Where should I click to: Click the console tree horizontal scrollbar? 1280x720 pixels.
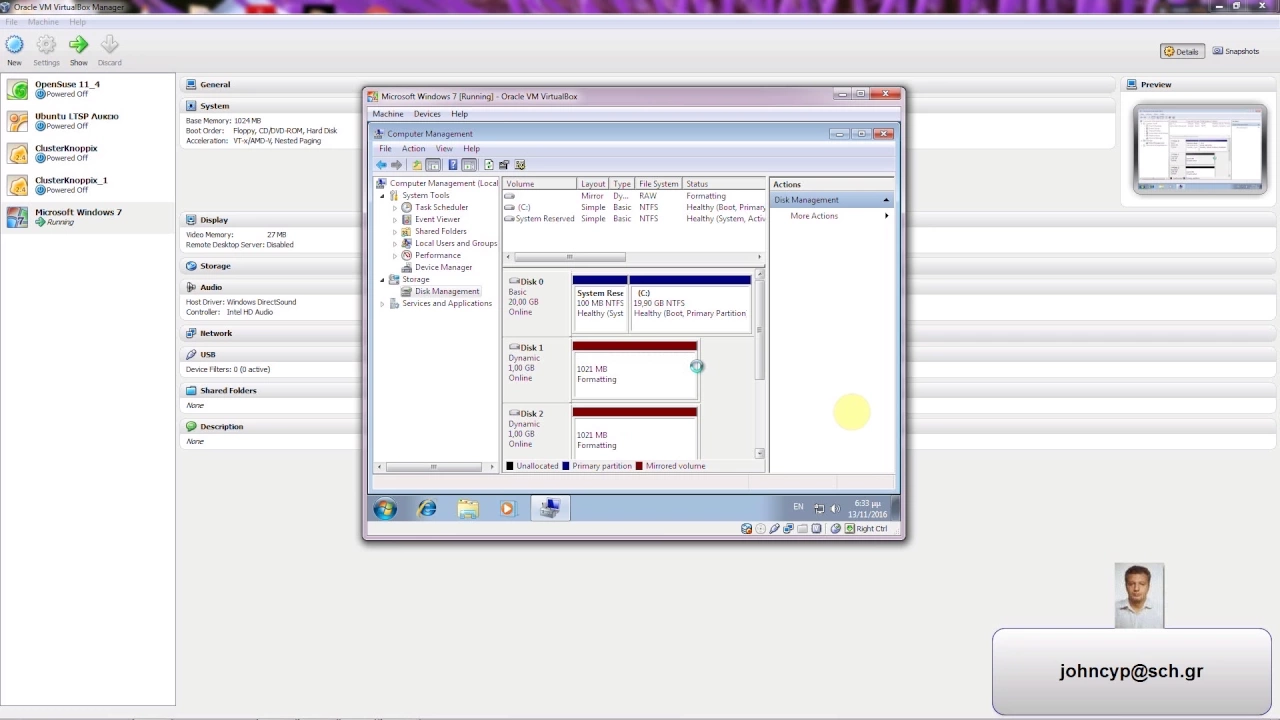click(433, 467)
